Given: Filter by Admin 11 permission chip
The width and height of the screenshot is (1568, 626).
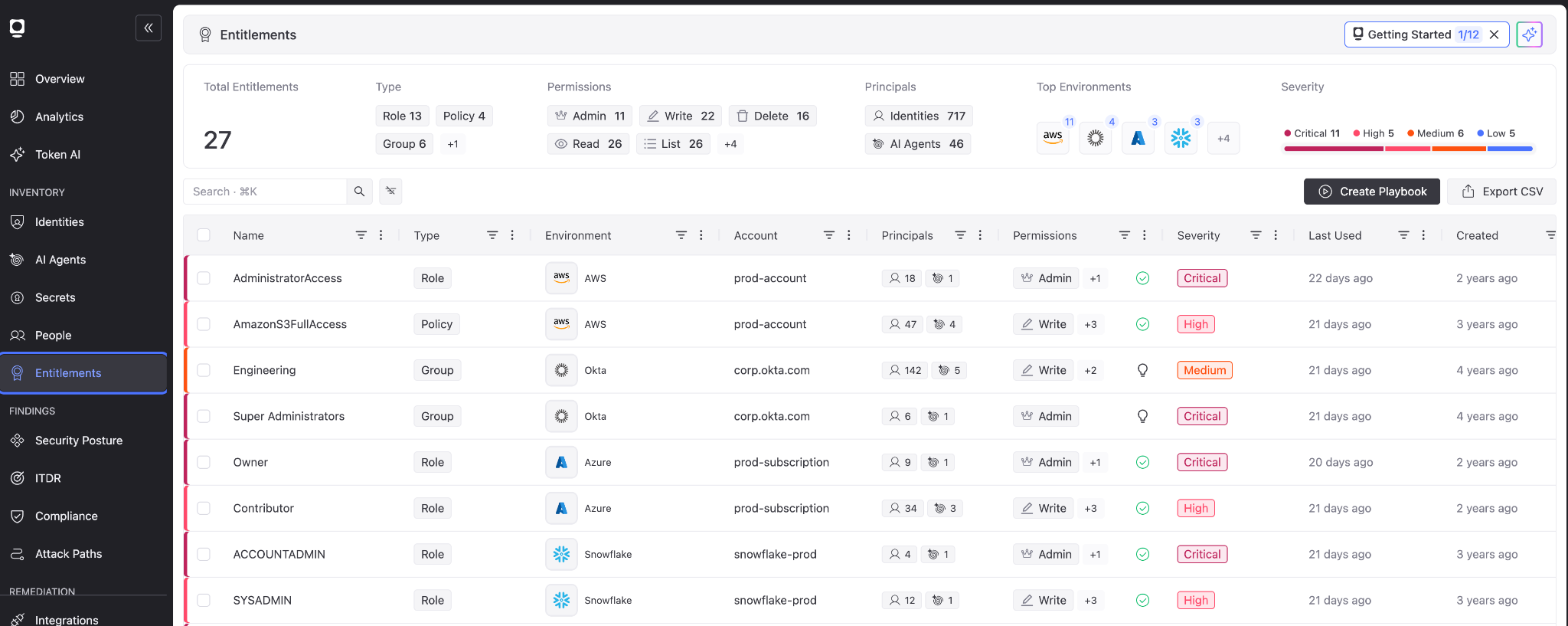Looking at the screenshot, I should tap(590, 116).
